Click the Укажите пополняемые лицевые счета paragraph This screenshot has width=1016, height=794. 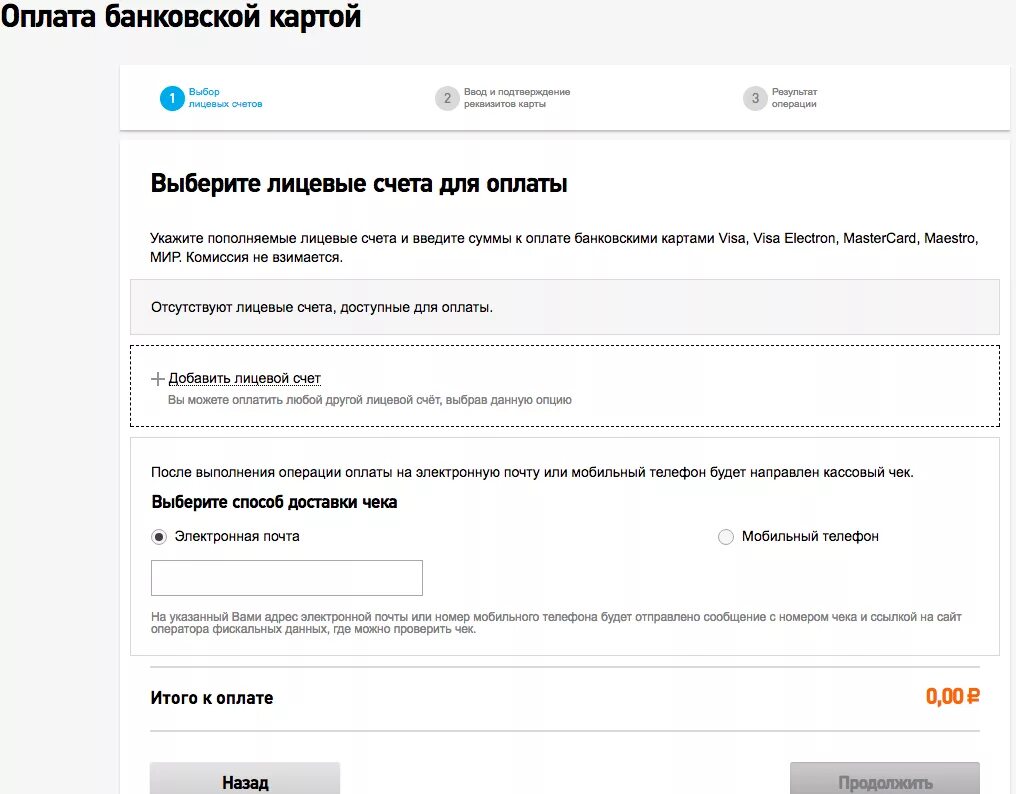click(x=564, y=248)
